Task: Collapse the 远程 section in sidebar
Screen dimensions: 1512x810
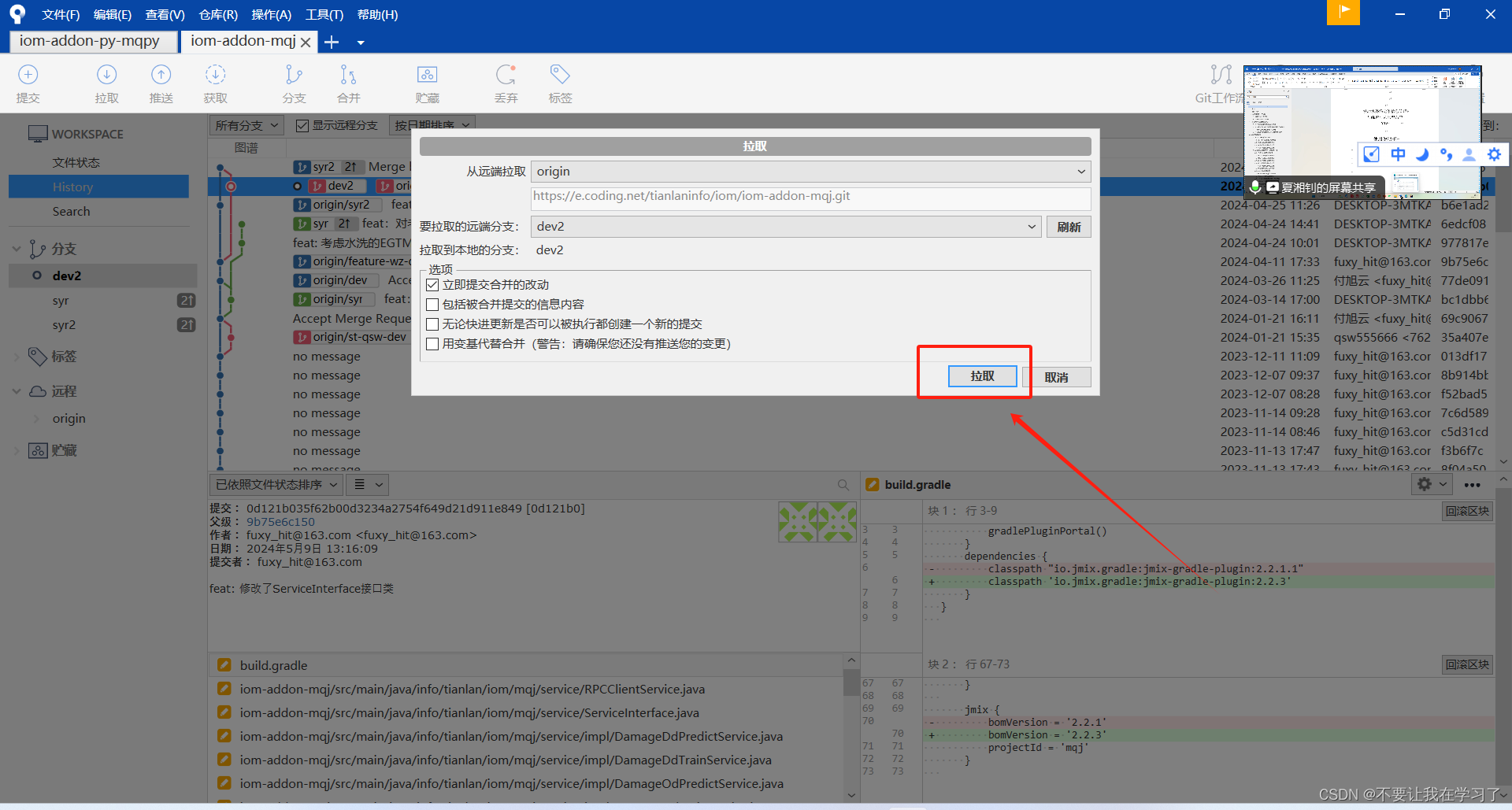Action: pos(17,390)
